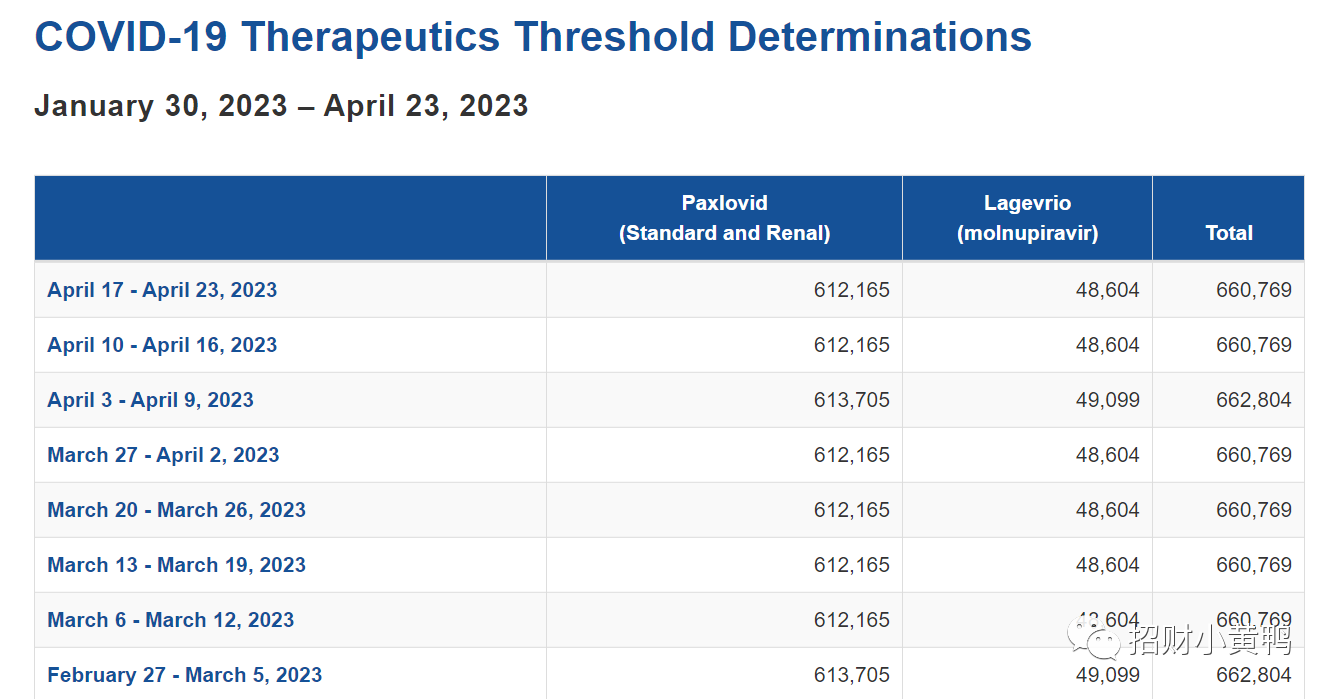Open the March 20 - March 26, 2023 link
The image size is (1336, 699).
tap(176, 510)
